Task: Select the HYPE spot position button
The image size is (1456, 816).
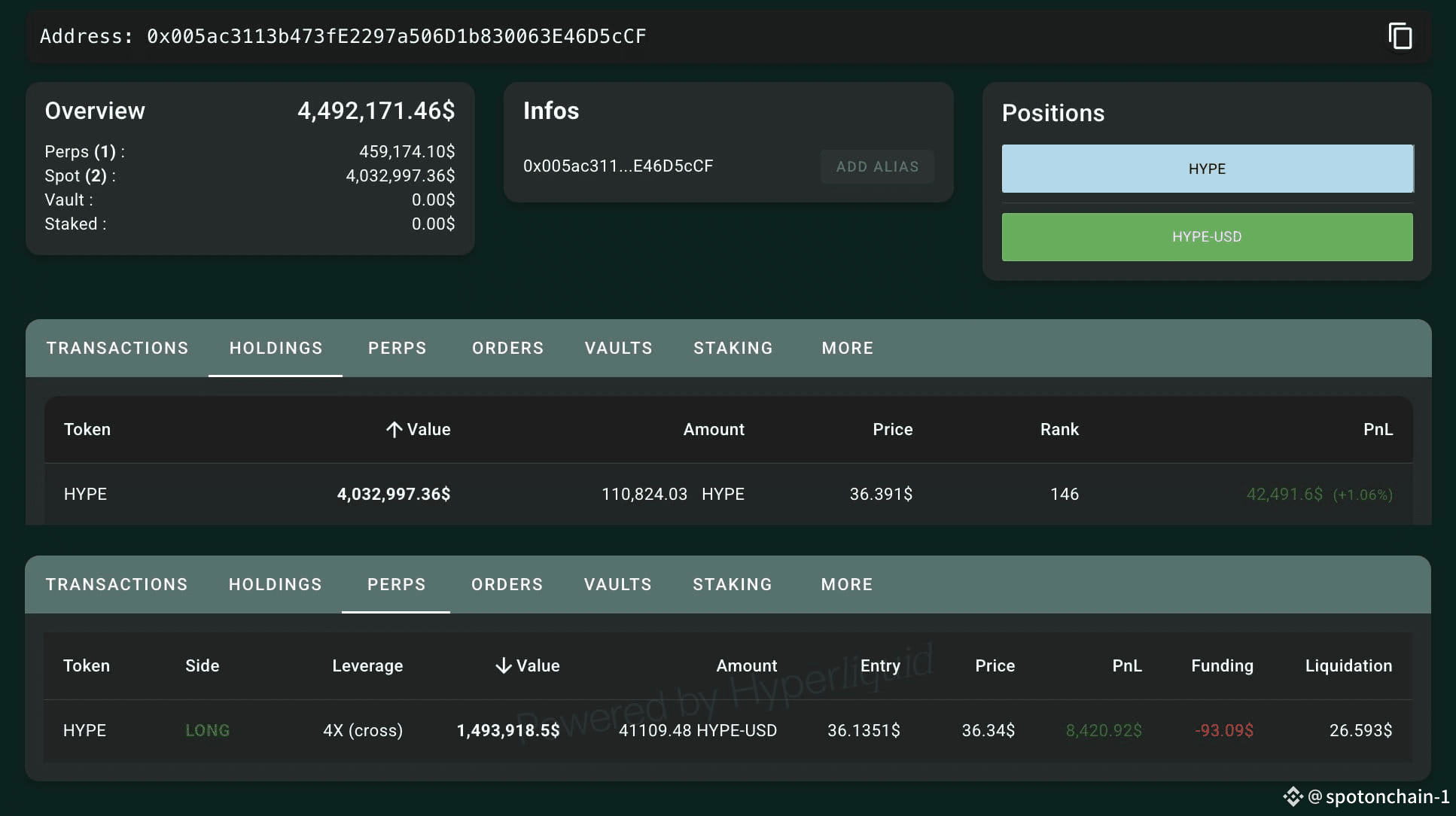Action: click(1207, 169)
